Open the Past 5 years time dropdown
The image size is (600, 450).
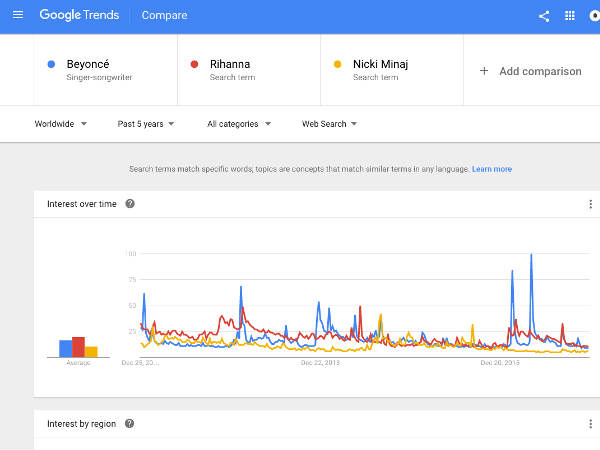[146, 124]
